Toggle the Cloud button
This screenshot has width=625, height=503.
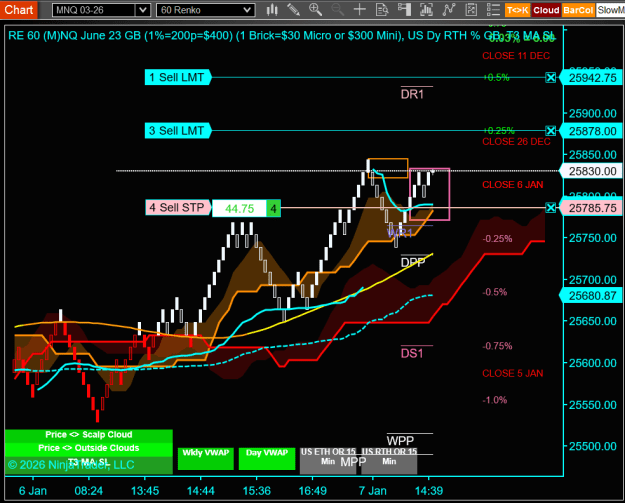[546, 10]
